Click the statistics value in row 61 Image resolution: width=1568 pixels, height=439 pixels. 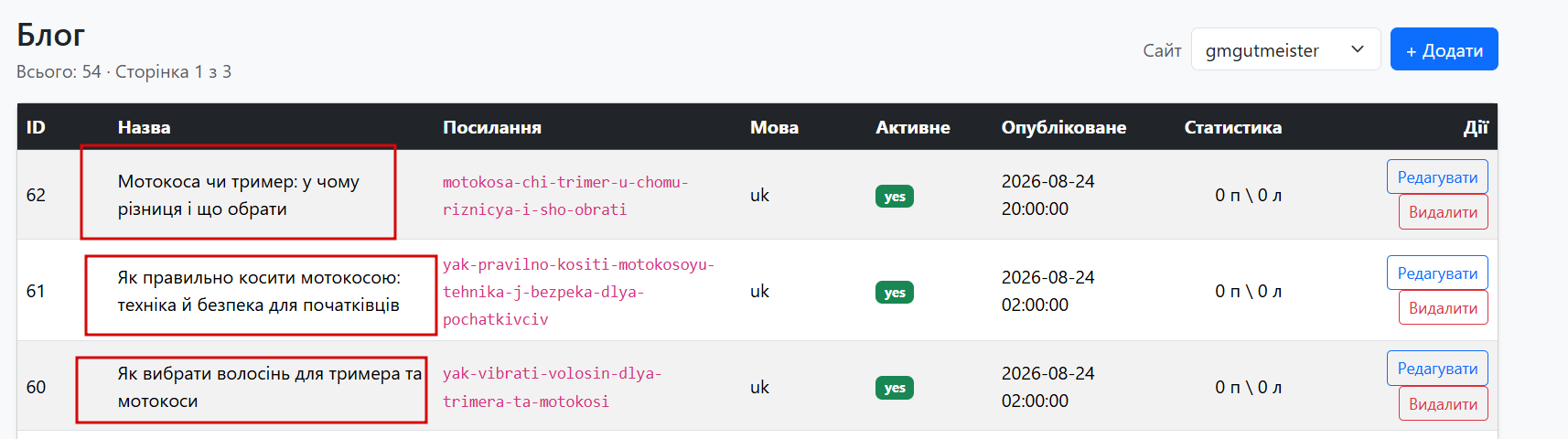click(1248, 291)
